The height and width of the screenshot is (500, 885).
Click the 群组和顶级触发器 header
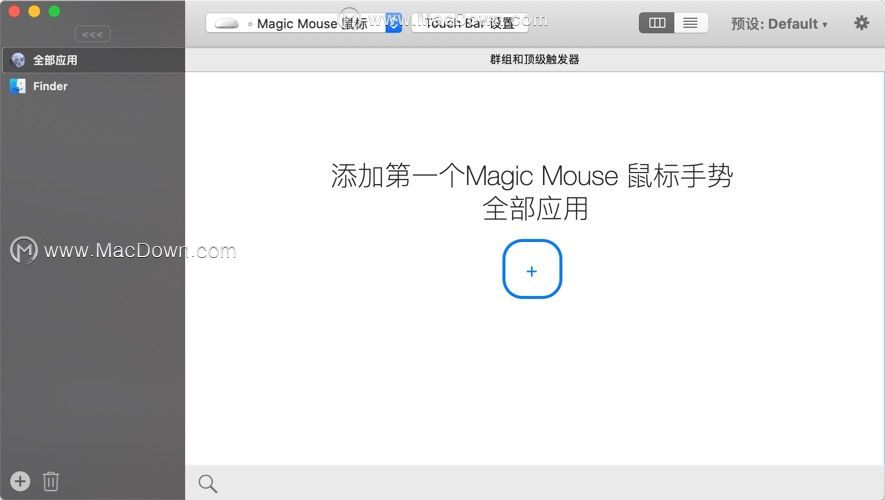click(x=534, y=59)
